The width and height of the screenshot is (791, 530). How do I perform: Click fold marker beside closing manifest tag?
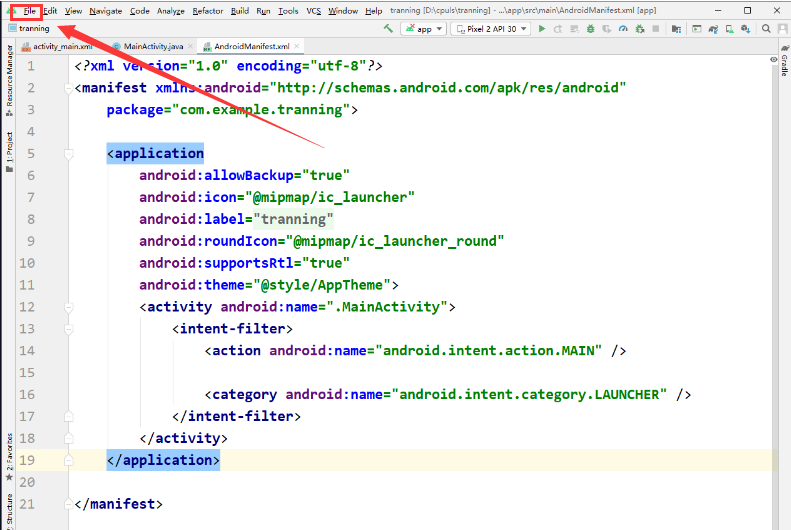(69, 504)
